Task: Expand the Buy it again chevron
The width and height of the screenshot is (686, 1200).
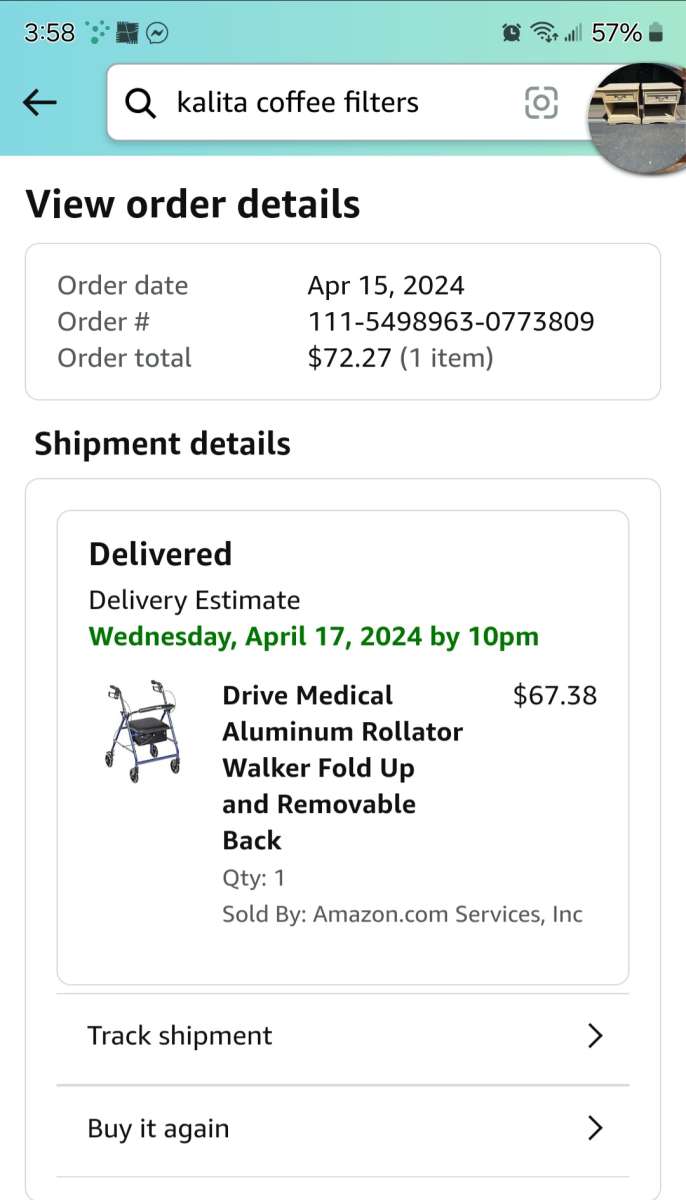Action: tap(595, 1128)
